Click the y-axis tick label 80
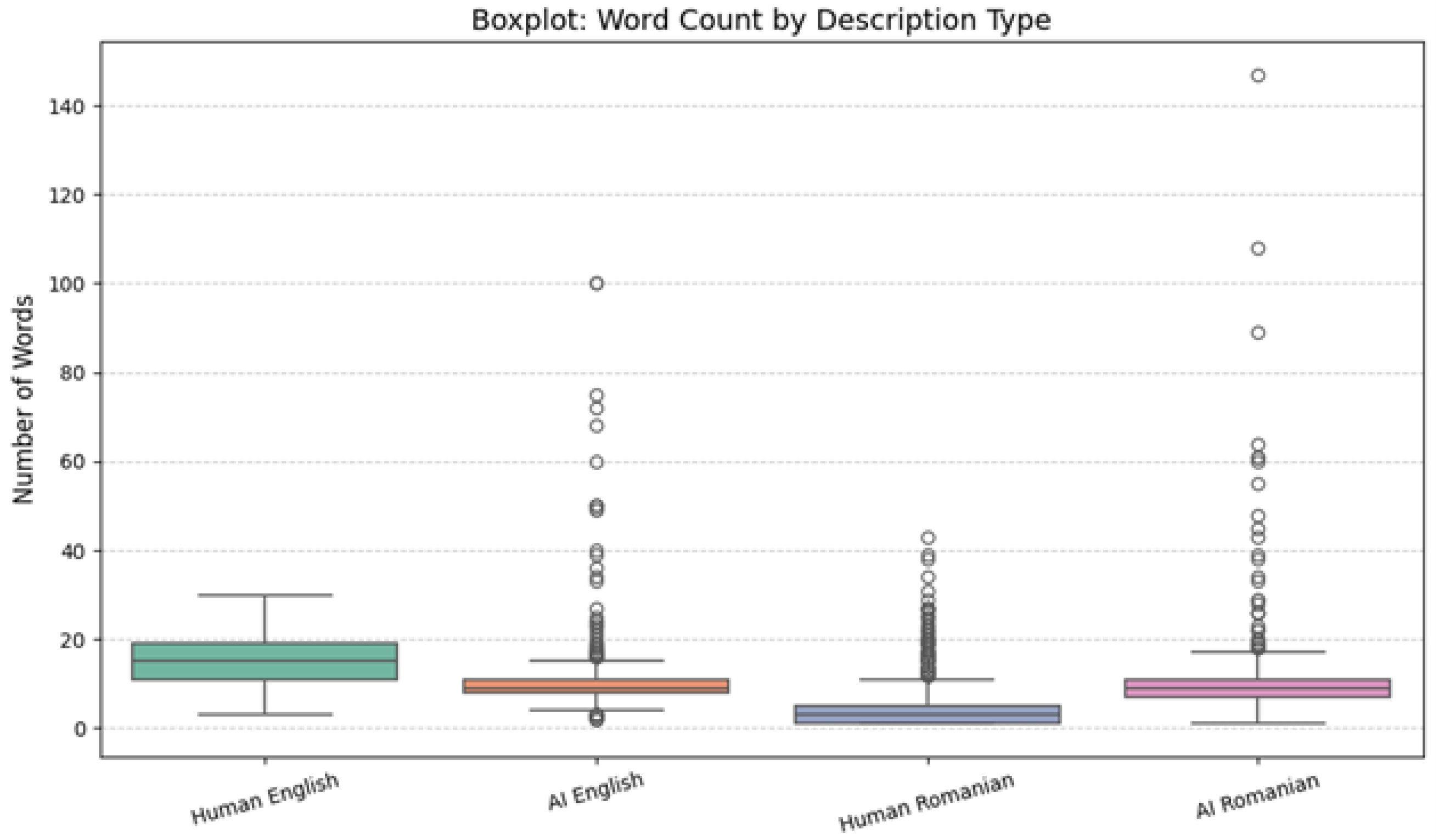1439x840 pixels. [72, 374]
